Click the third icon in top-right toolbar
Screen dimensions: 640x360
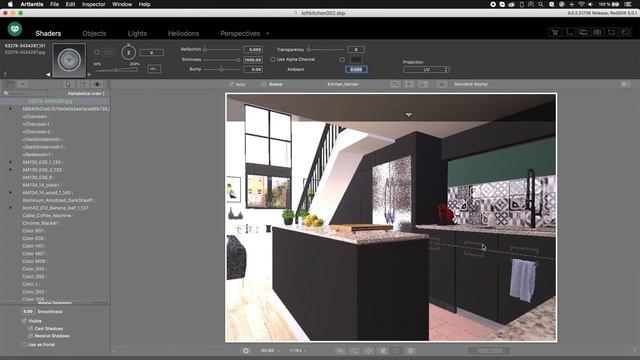(x=583, y=32)
